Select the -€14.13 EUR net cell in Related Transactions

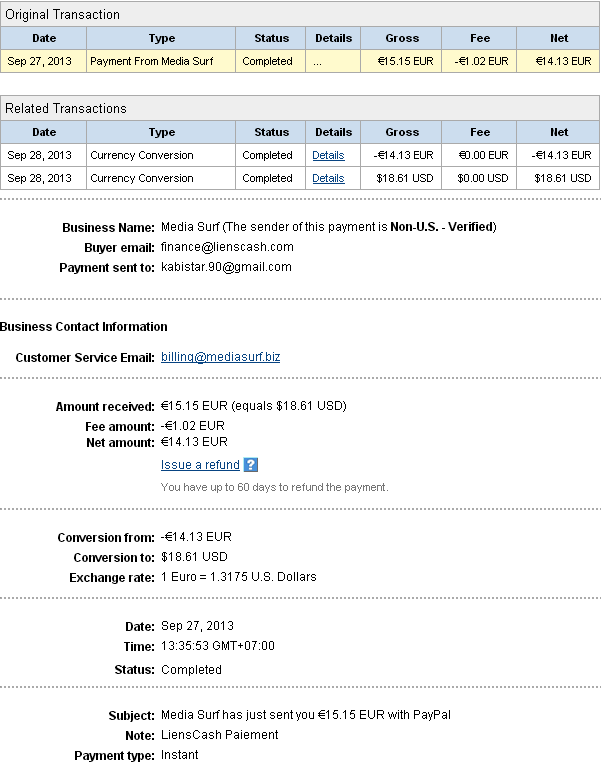pos(558,155)
